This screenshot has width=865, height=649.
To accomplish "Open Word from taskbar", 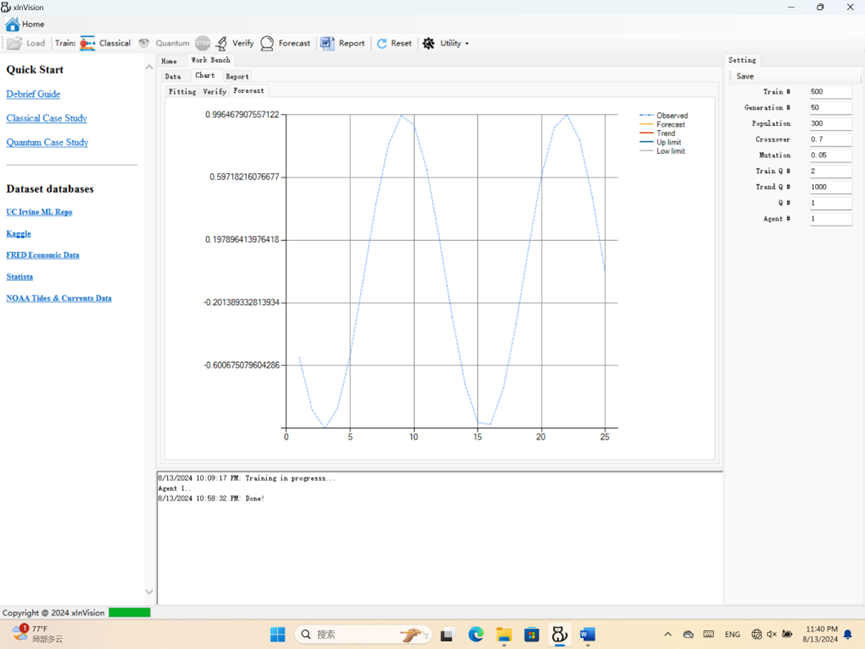I will 588,635.
